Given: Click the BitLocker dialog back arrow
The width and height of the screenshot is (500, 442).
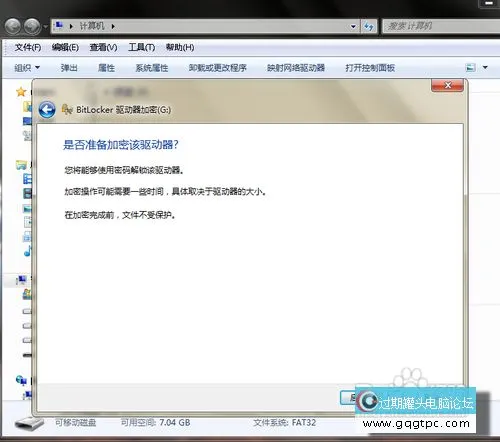Looking at the screenshot, I should 47,110.
